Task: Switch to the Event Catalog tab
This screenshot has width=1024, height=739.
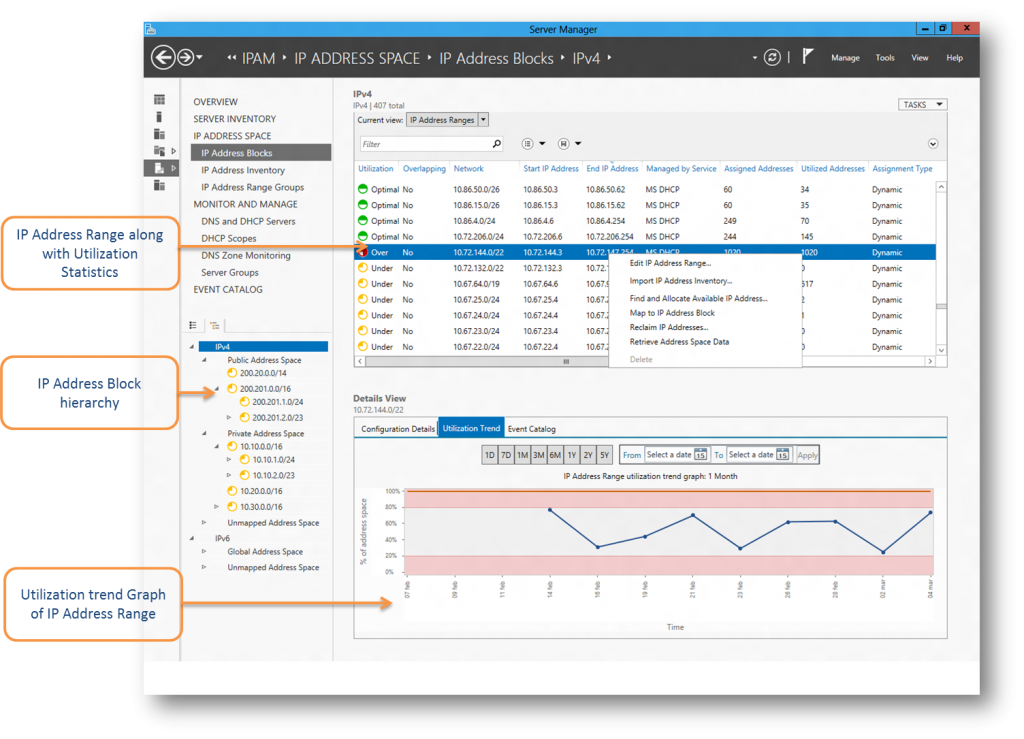Action: [x=532, y=429]
